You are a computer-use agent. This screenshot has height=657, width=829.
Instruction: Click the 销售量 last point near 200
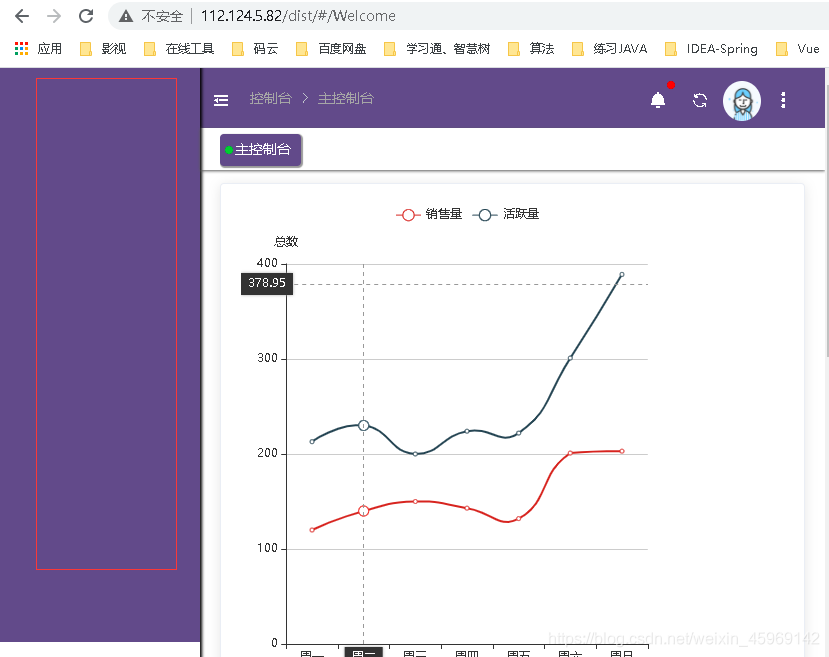coord(622,451)
